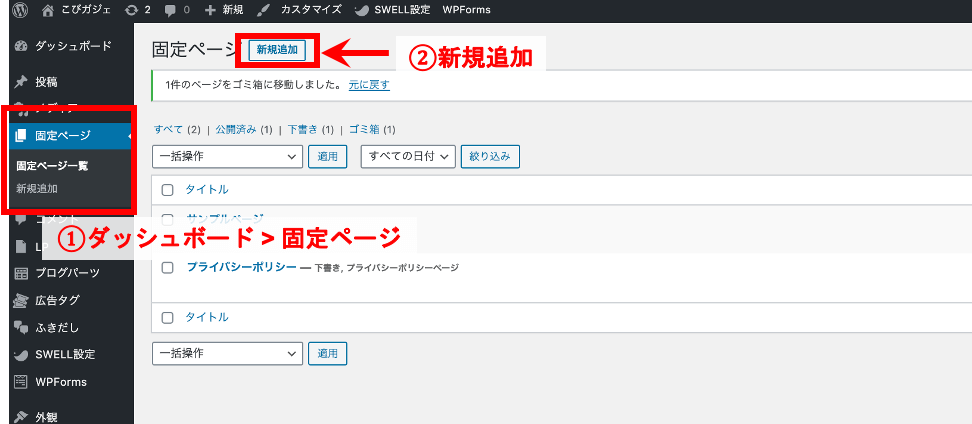The height and width of the screenshot is (424, 972).
Task: Click the 新規追加 button beside the page title
Action: [277, 50]
